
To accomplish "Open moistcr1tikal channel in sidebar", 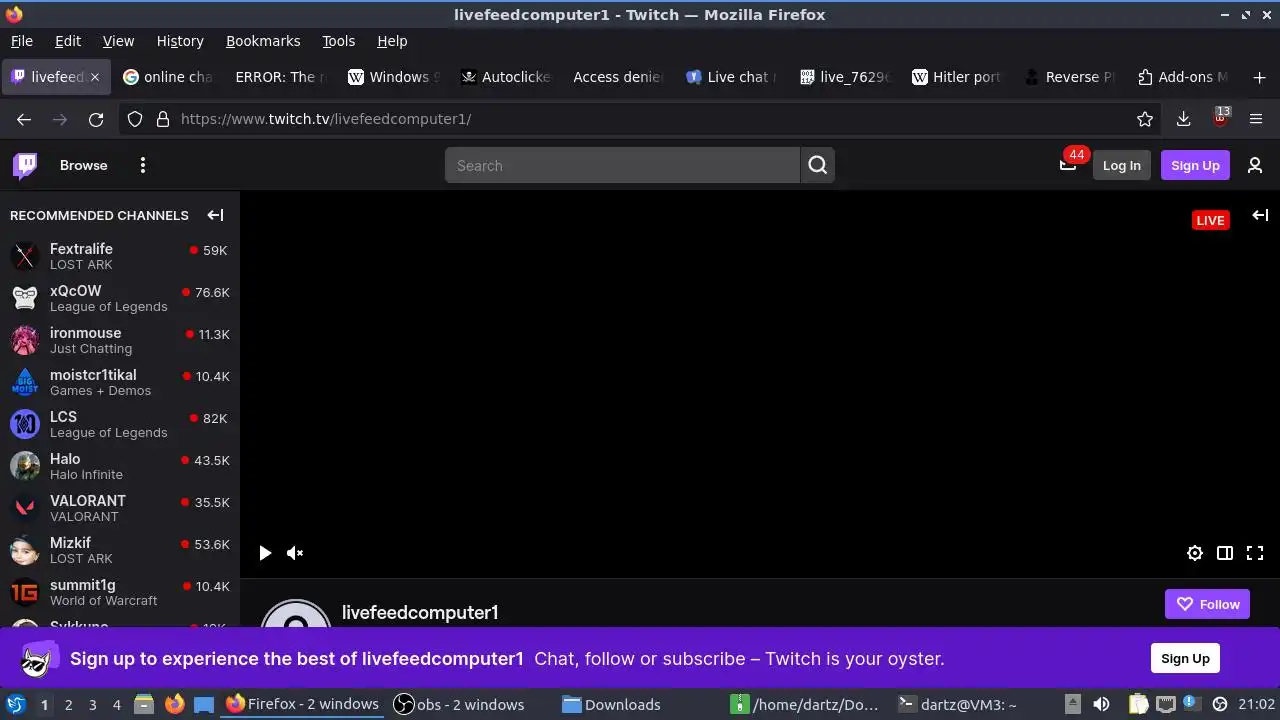I will (120, 382).
